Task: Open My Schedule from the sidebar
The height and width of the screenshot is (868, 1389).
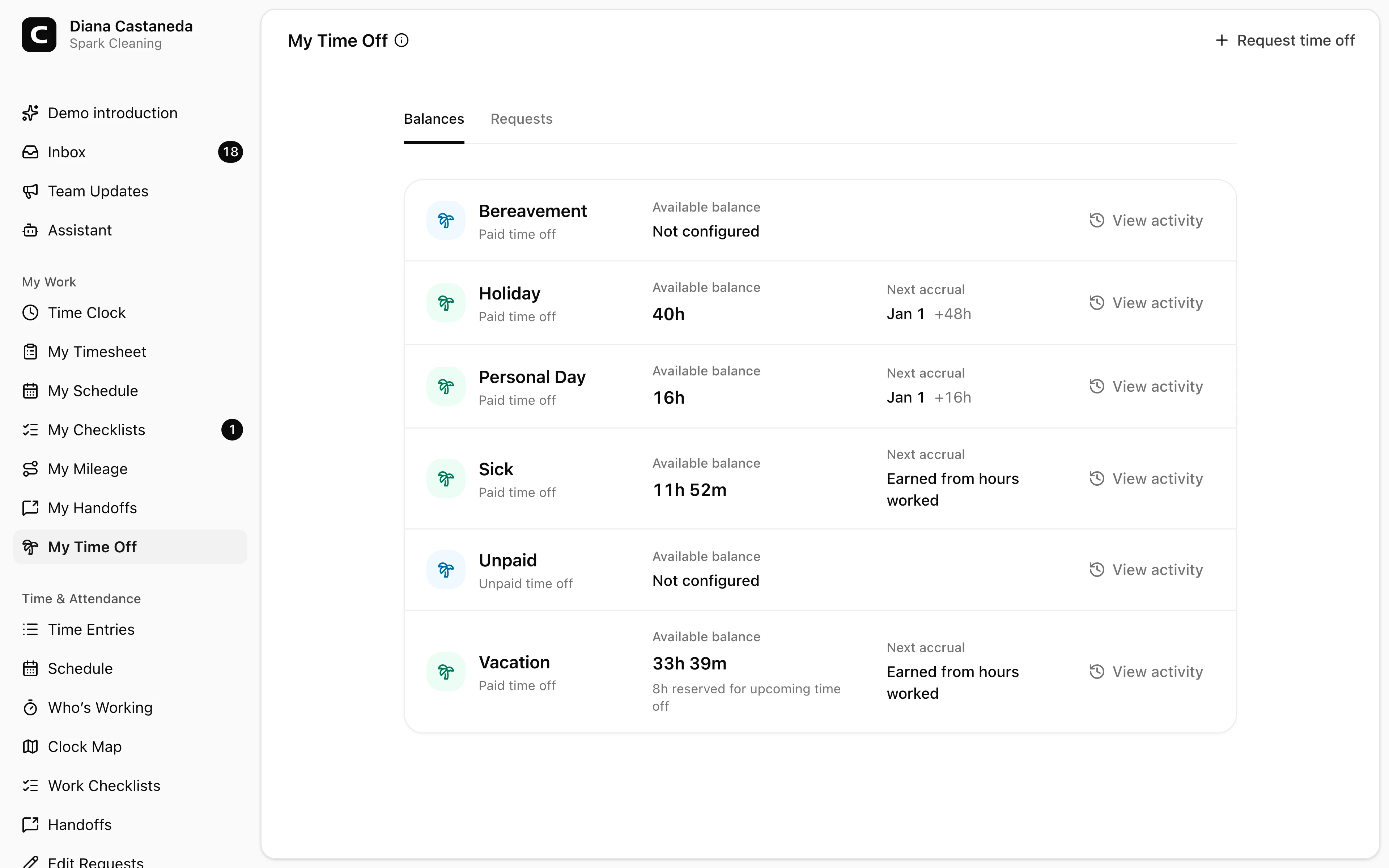Action: tap(130, 391)
